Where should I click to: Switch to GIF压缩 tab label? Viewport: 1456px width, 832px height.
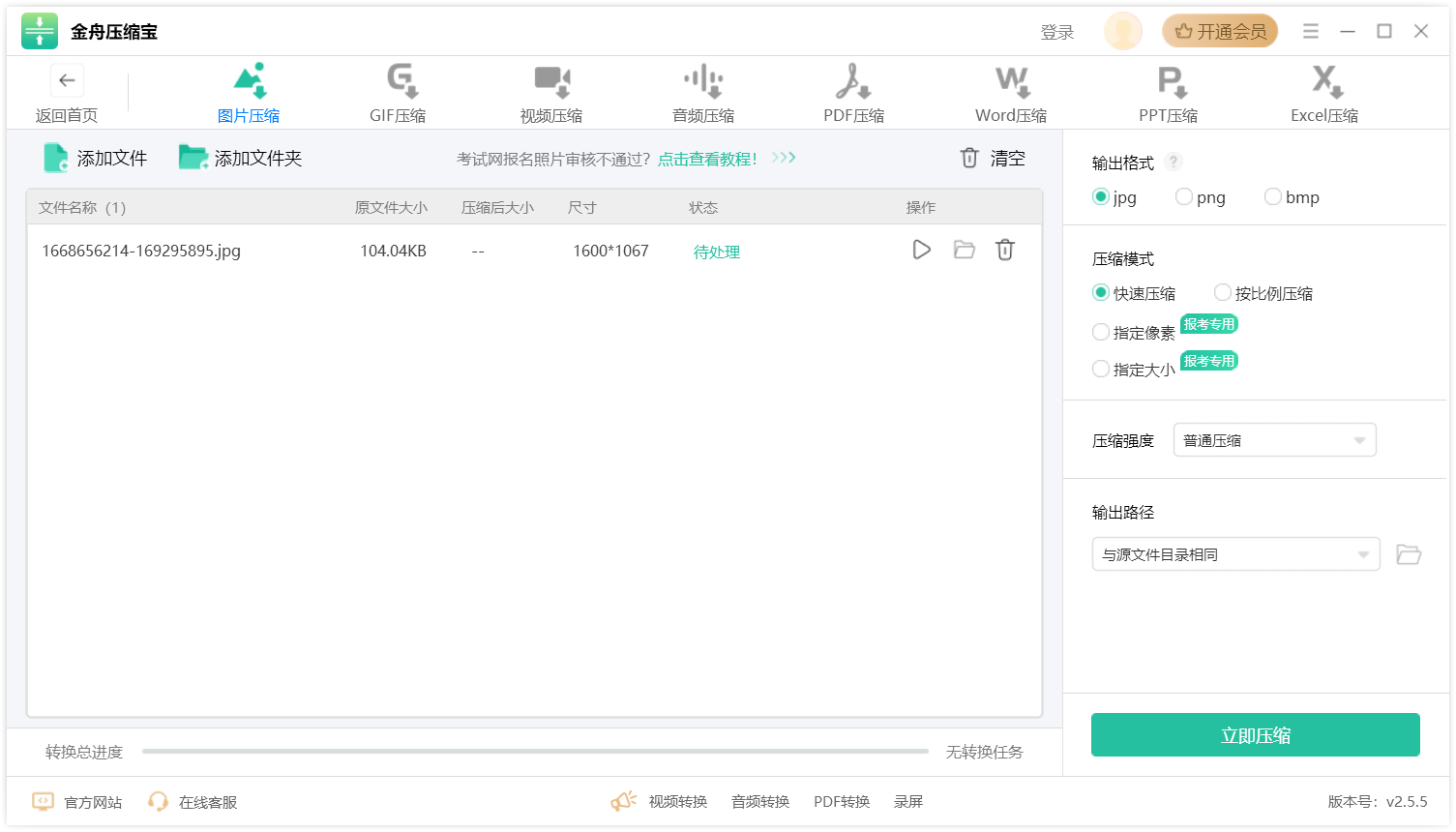398,115
